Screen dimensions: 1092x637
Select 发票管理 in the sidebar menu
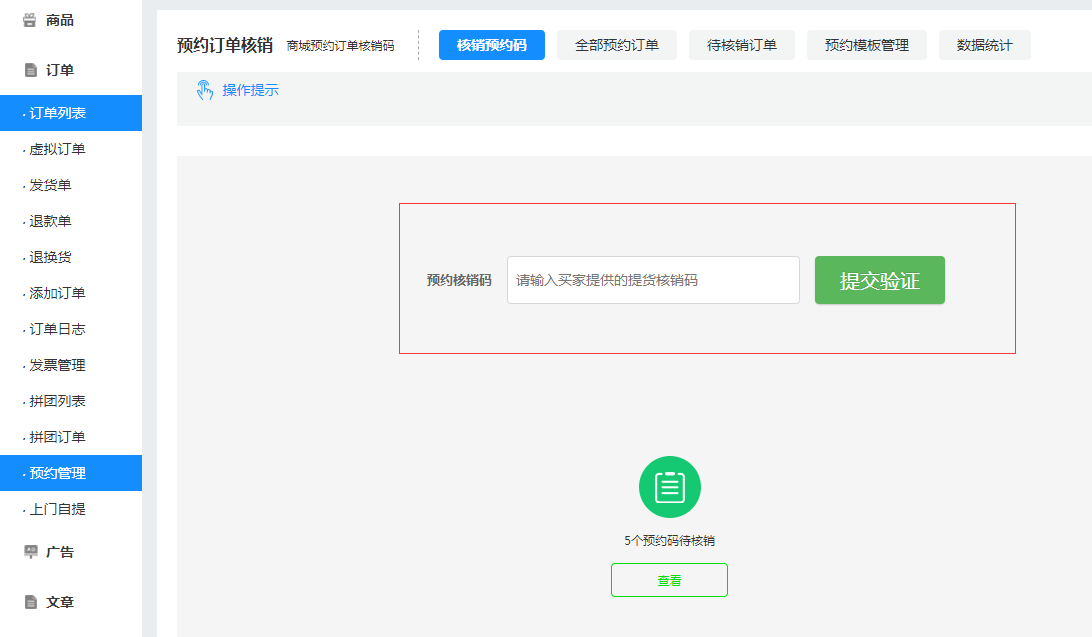[58, 365]
